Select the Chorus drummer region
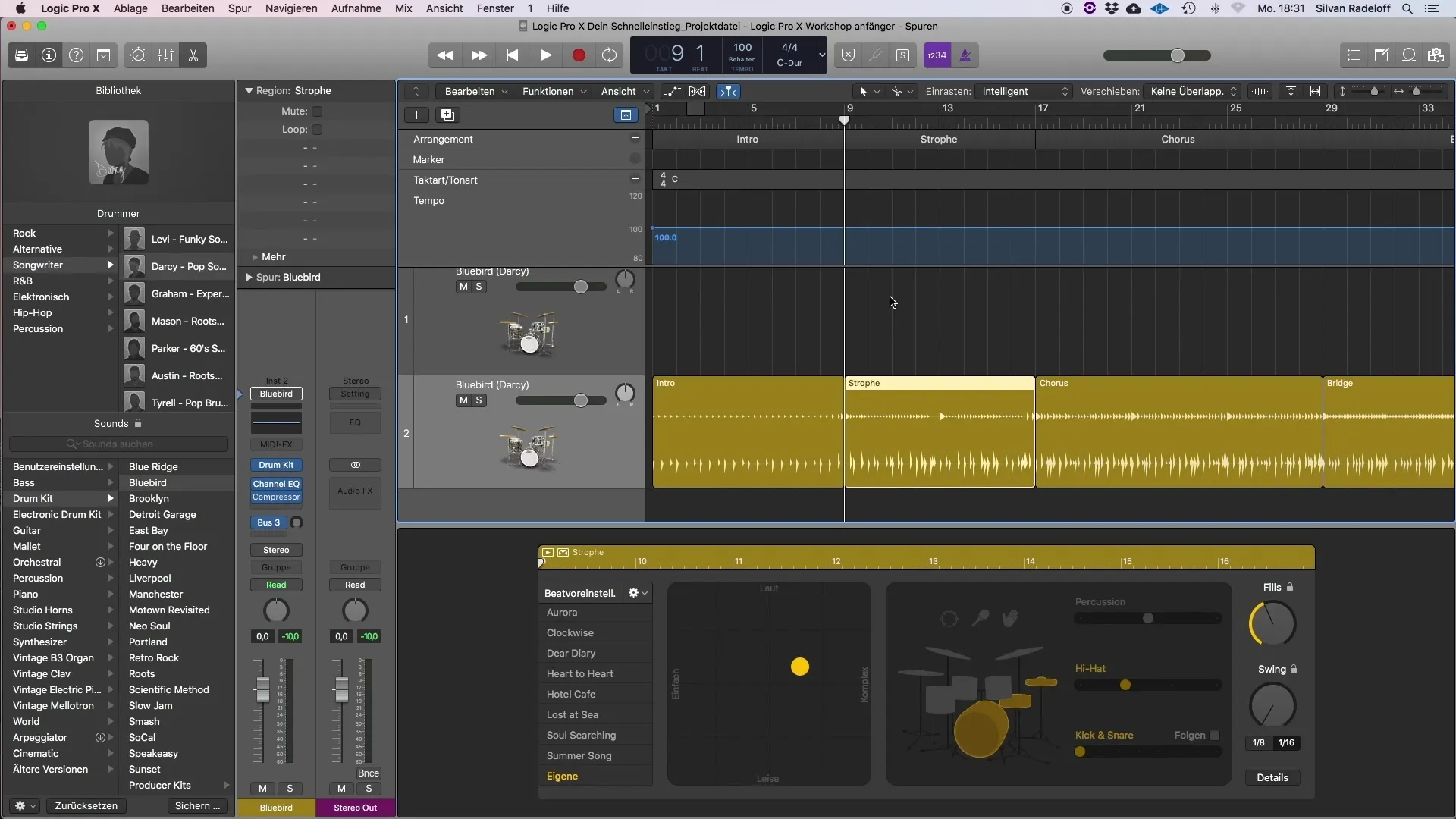Screen dimensions: 1456x819 coord(1178,431)
